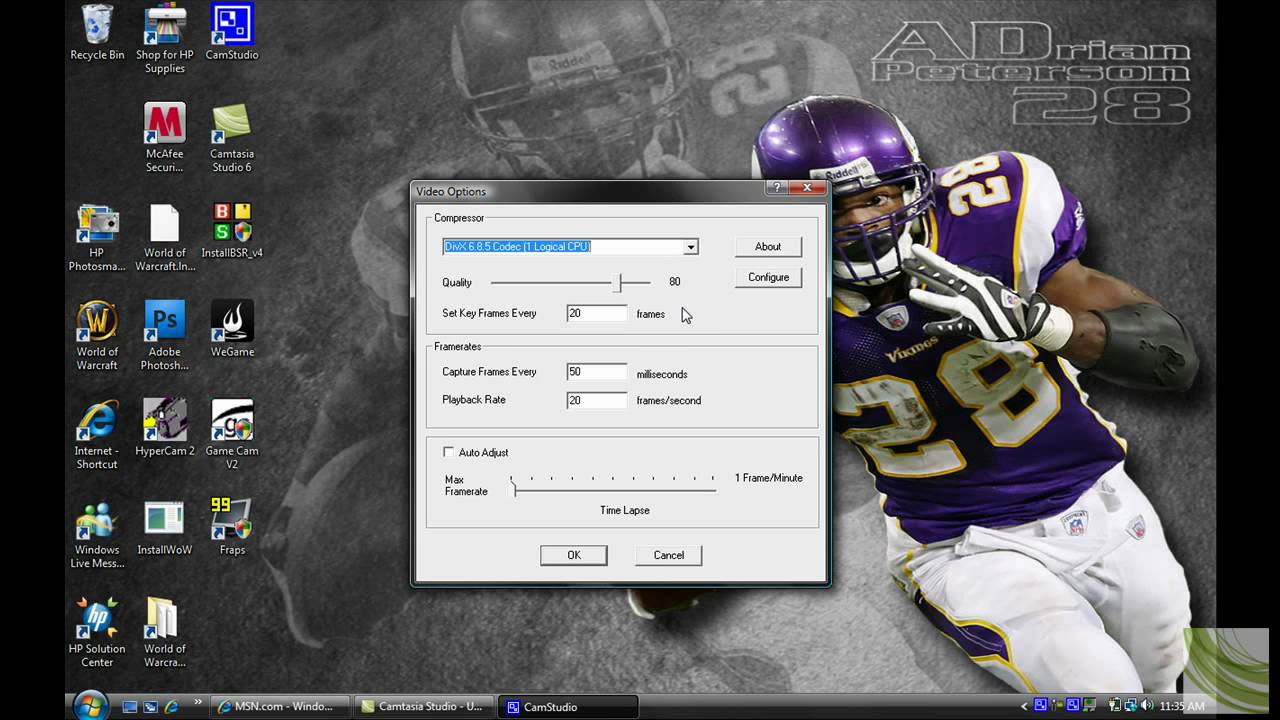Switch to MSN.com window taskbar button

coord(282,706)
